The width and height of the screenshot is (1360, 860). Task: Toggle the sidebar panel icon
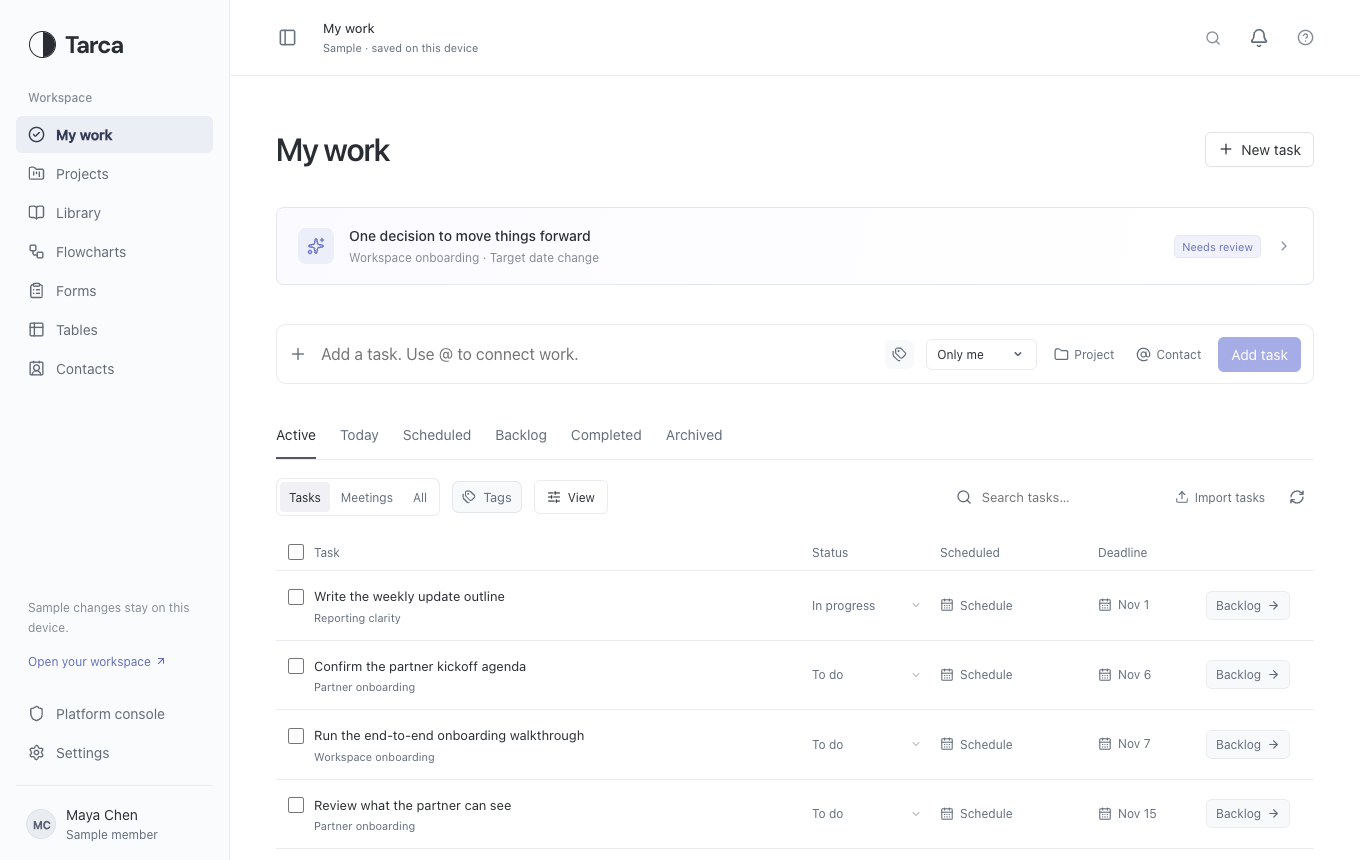point(287,38)
